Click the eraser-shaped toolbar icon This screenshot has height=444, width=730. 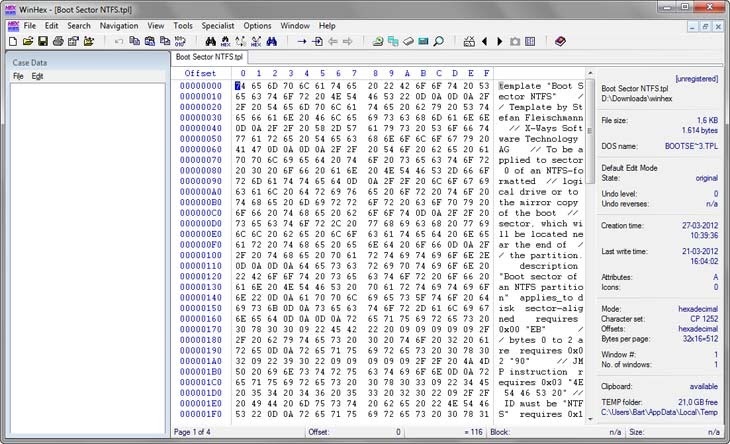(x=408, y=41)
